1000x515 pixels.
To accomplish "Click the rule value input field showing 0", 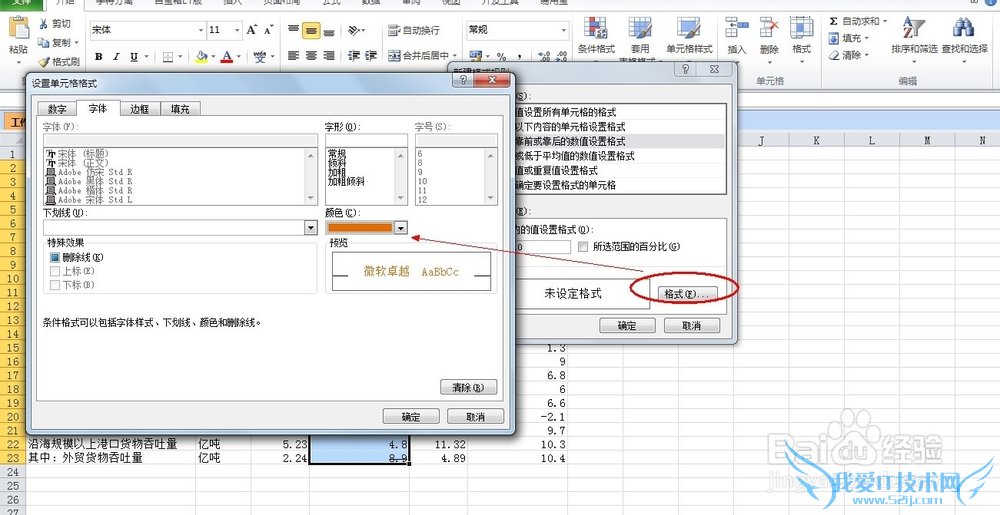I will (x=543, y=247).
